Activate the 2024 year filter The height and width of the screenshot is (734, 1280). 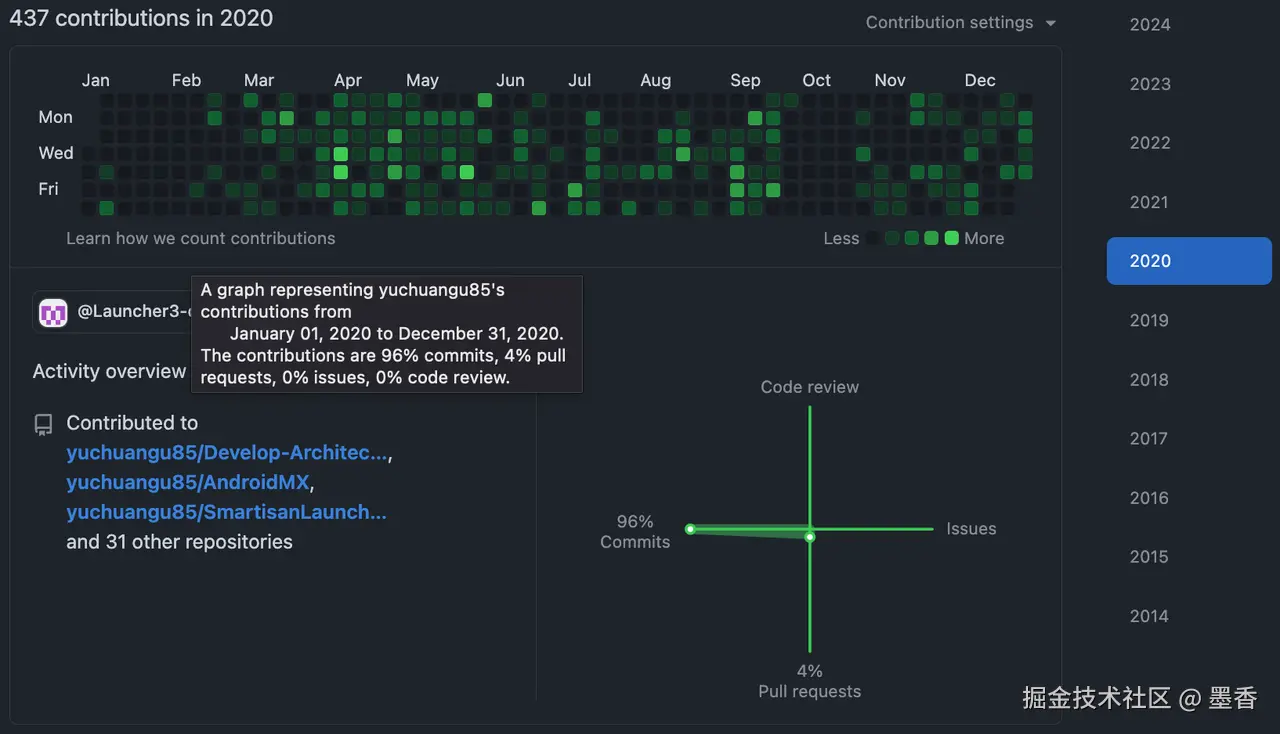click(1148, 24)
